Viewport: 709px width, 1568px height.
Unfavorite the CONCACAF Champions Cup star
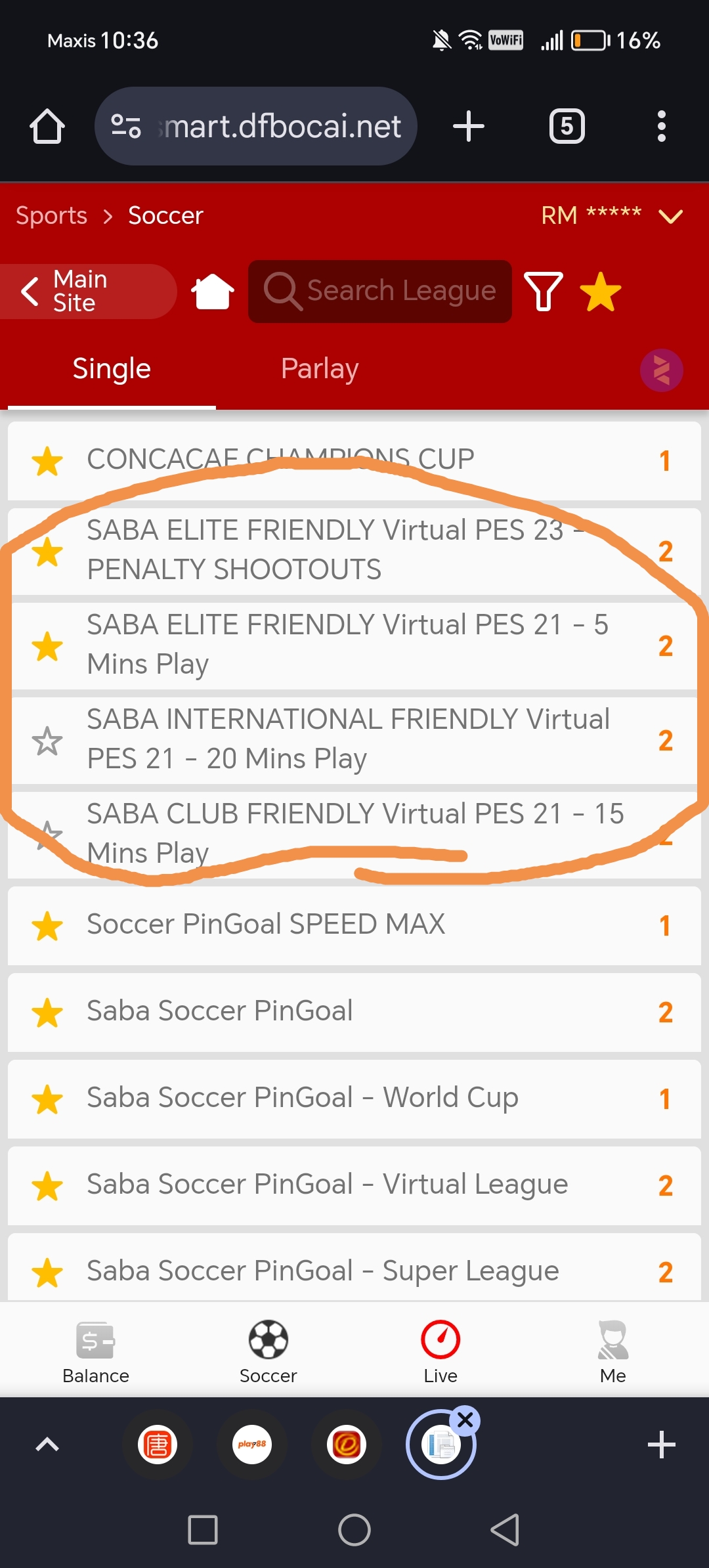tap(48, 461)
